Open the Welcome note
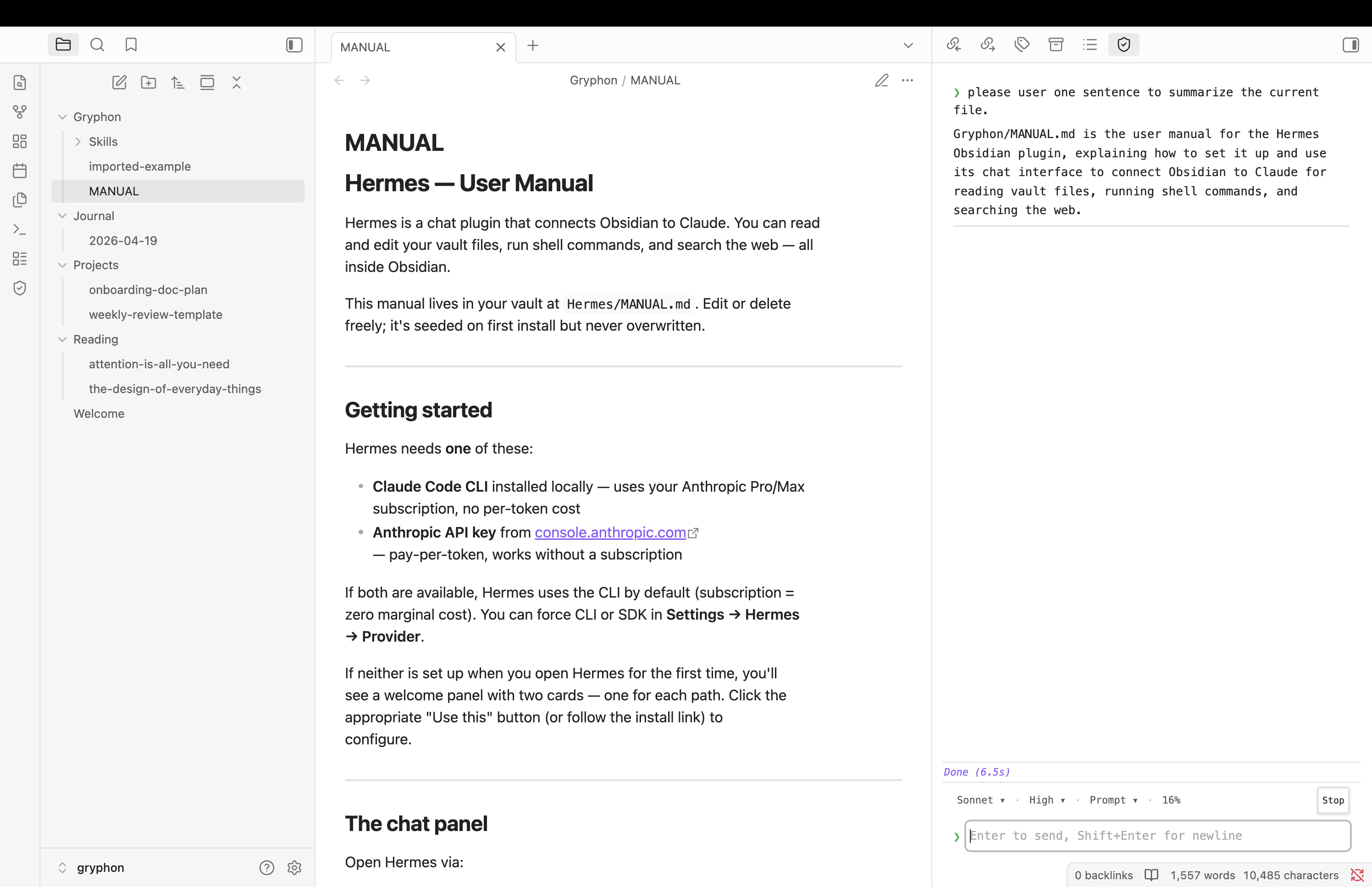This screenshot has height=887, width=1372. click(x=178, y=414)
